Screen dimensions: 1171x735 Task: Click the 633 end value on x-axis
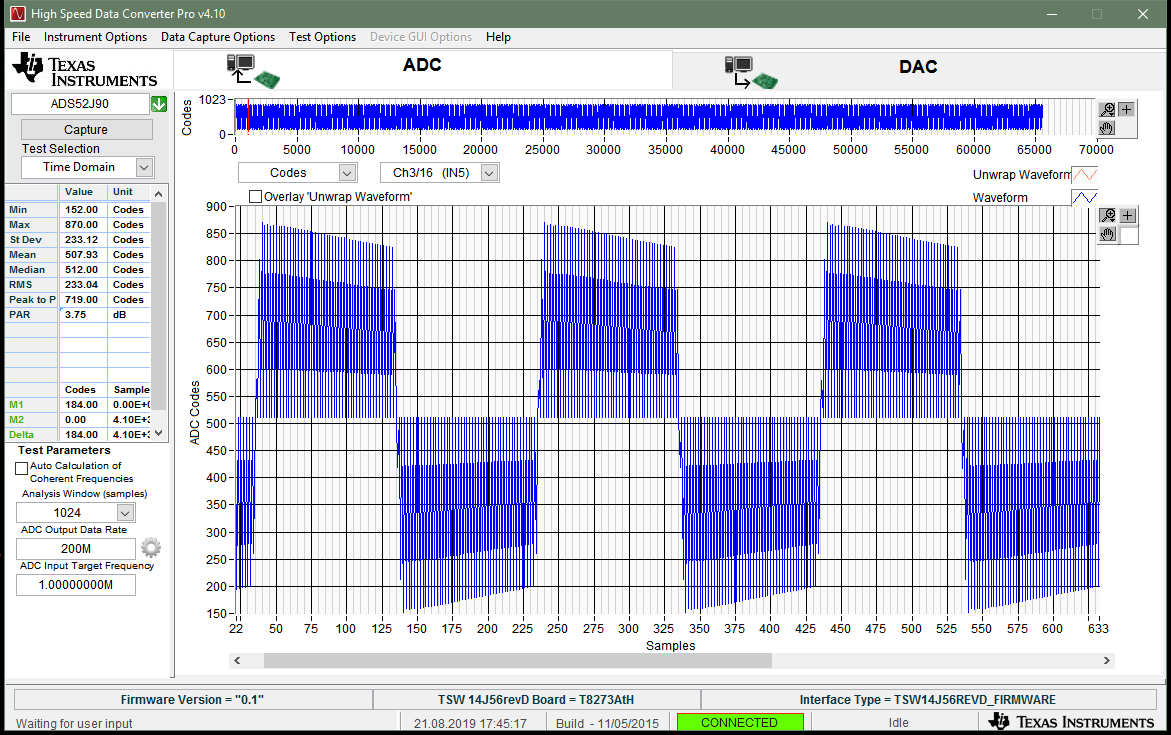[x=1098, y=629]
